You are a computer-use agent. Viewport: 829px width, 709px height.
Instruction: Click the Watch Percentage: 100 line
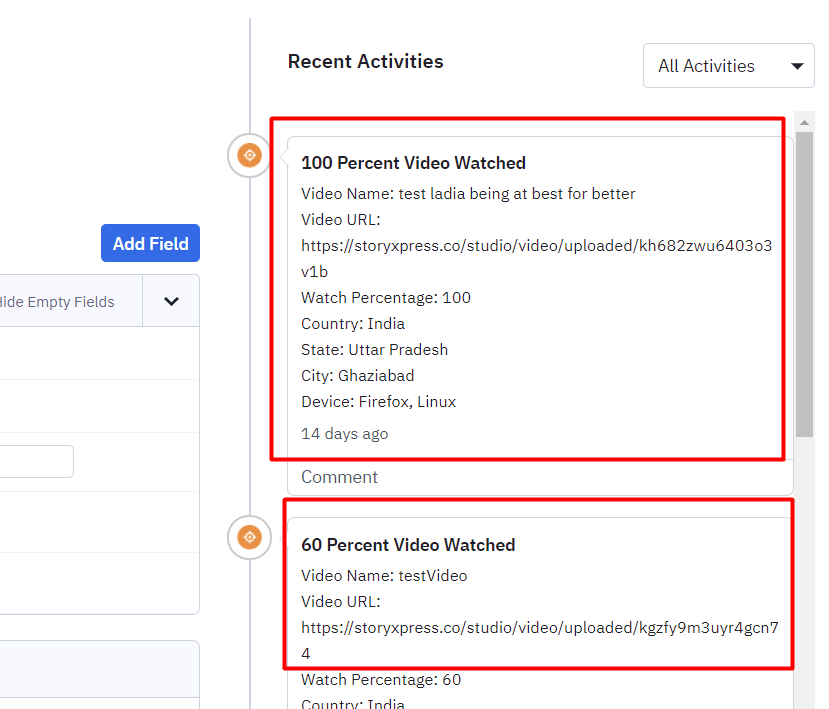(386, 298)
